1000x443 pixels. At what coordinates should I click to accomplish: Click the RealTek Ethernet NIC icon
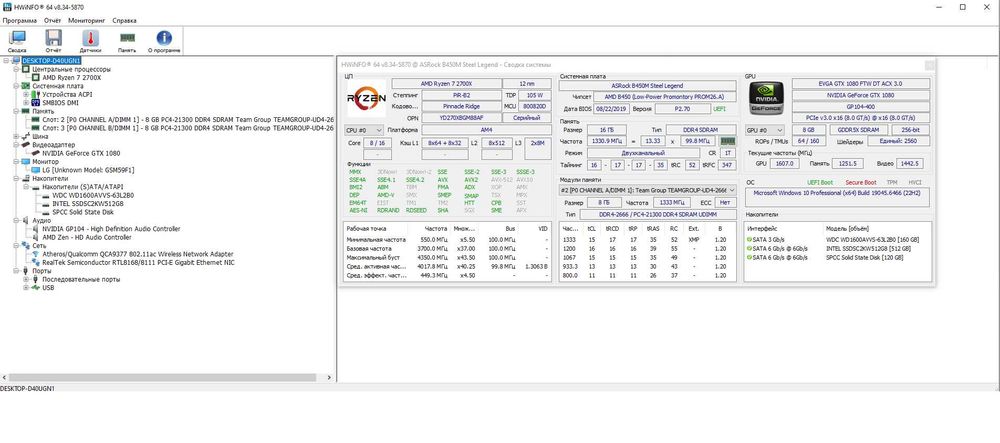point(36,262)
